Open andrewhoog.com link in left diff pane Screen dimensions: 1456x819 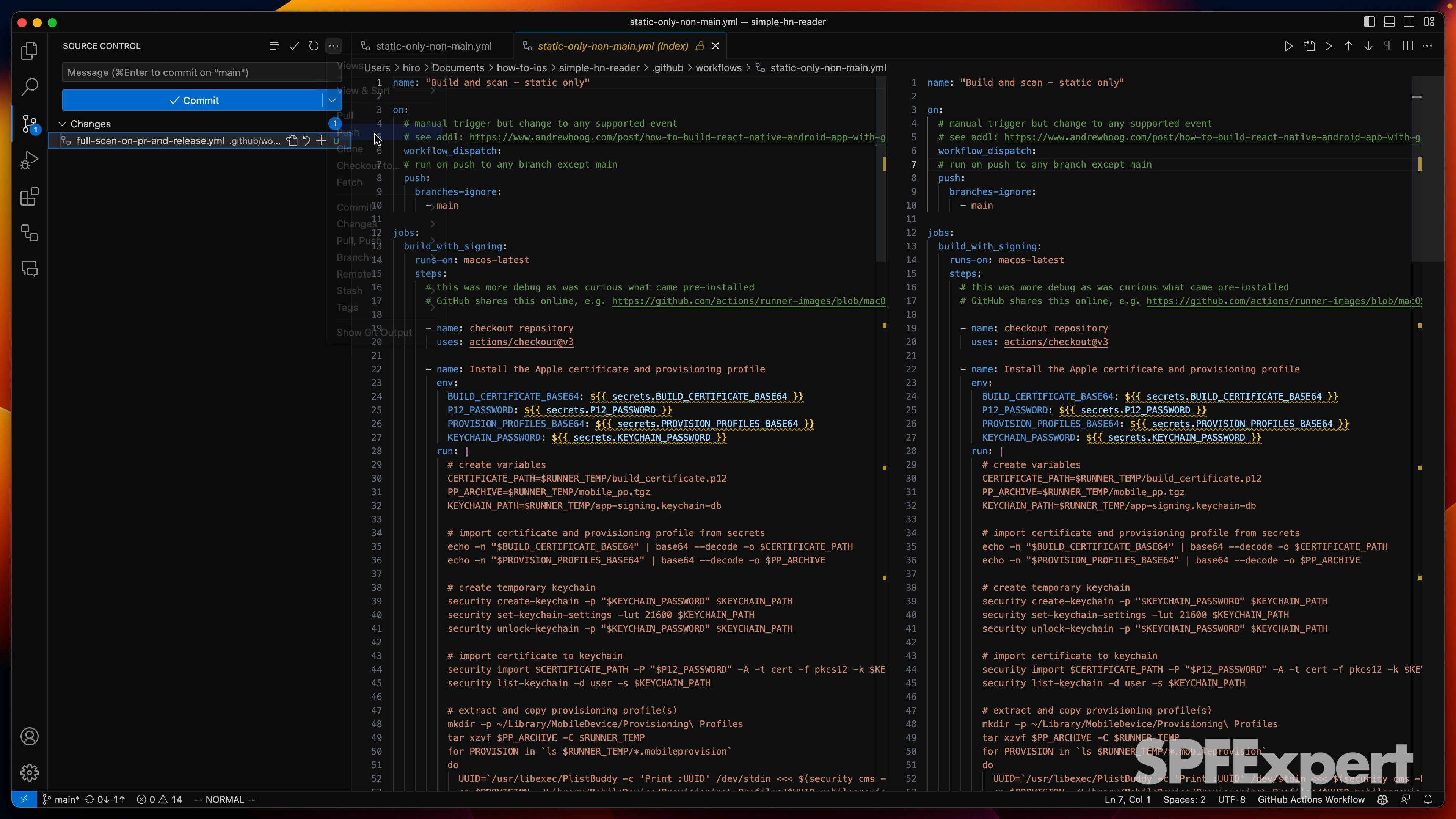[677, 137]
